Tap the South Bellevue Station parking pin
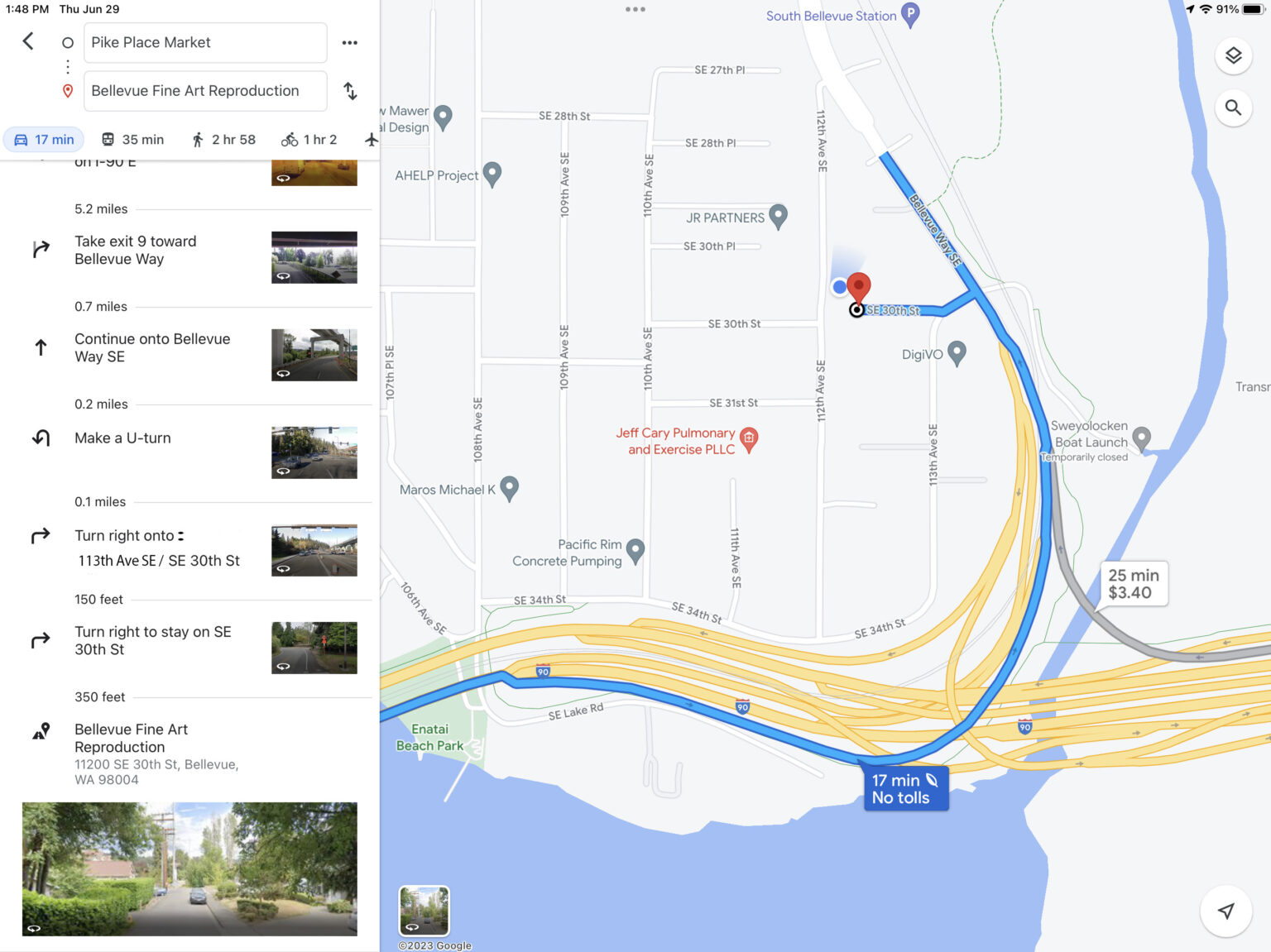 910,15
